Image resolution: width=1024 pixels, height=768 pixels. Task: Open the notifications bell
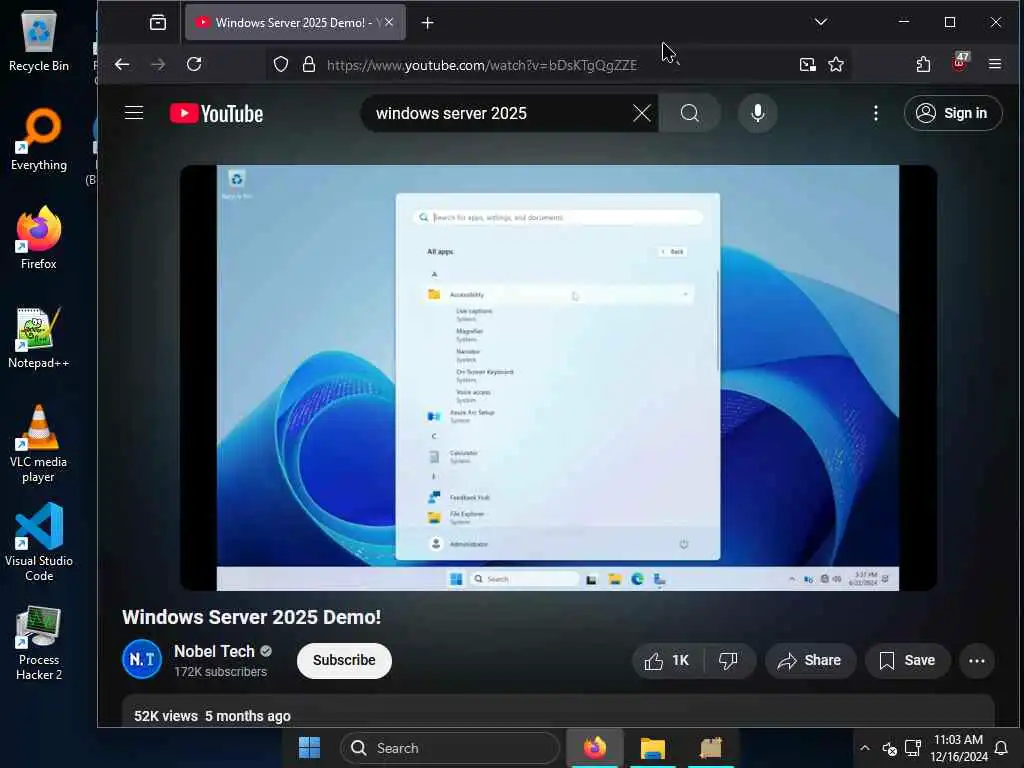click(x=1001, y=748)
